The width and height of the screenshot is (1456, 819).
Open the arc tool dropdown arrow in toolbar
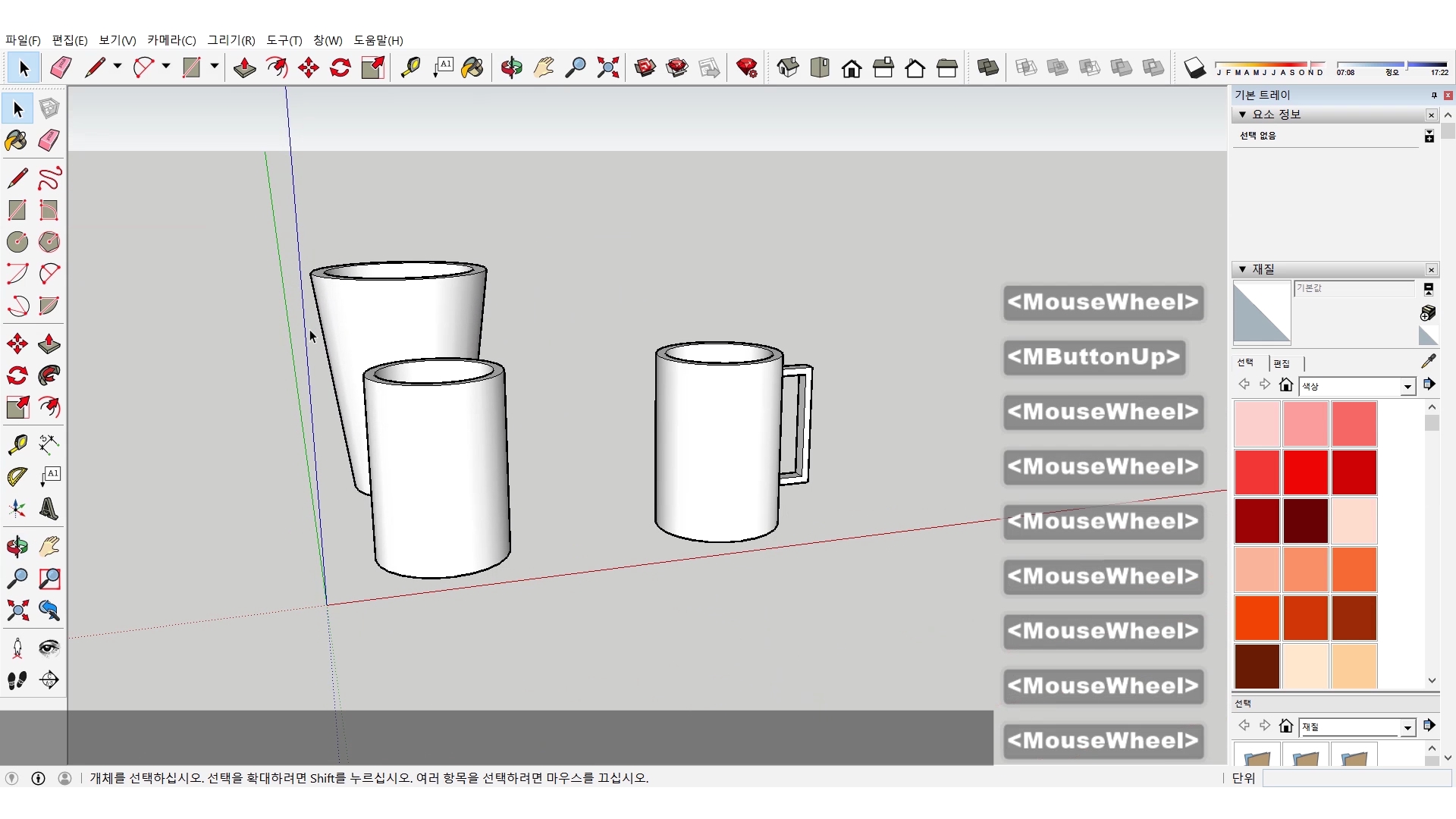tap(165, 67)
